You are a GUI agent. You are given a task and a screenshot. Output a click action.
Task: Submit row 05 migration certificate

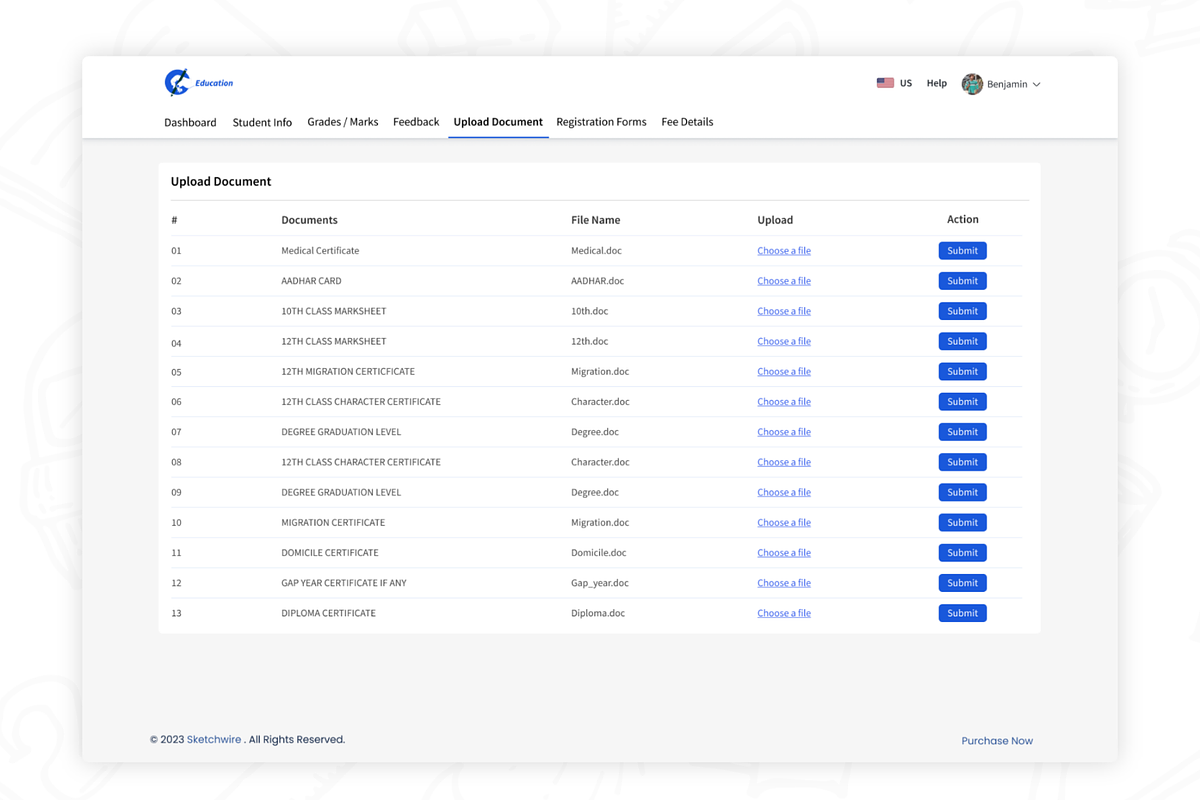click(962, 371)
